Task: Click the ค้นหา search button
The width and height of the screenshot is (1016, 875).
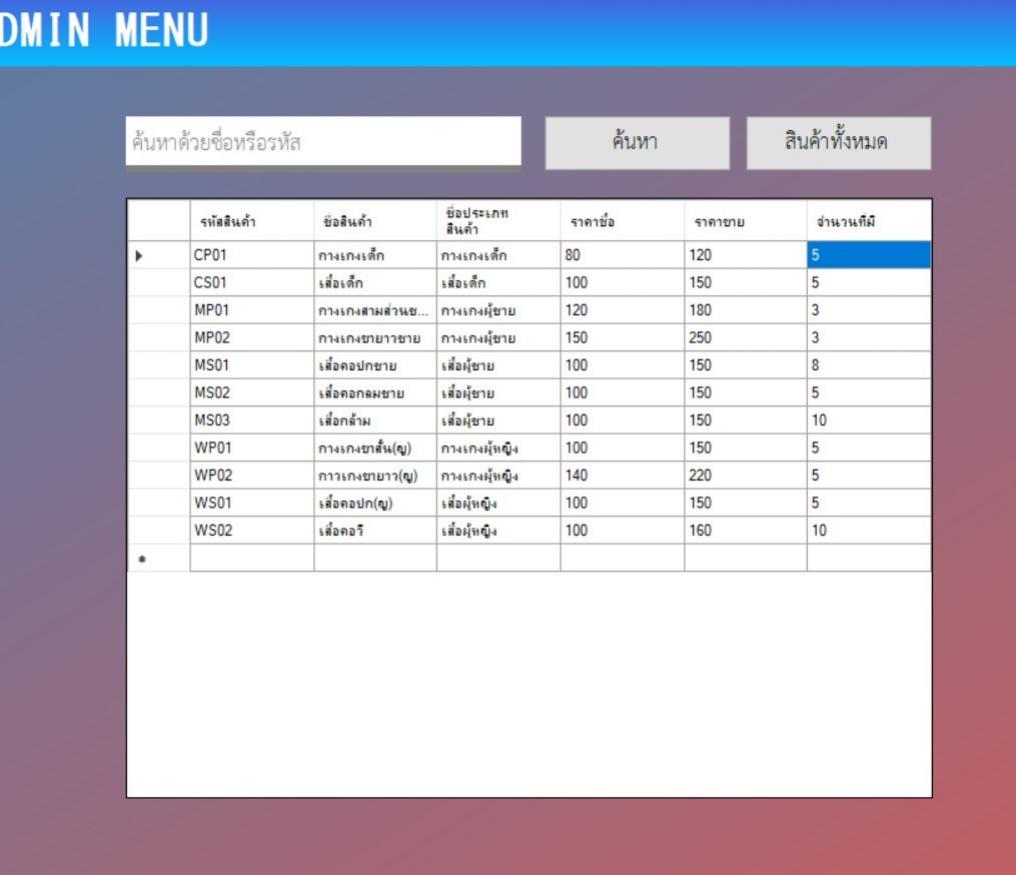Action: [637, 143]
